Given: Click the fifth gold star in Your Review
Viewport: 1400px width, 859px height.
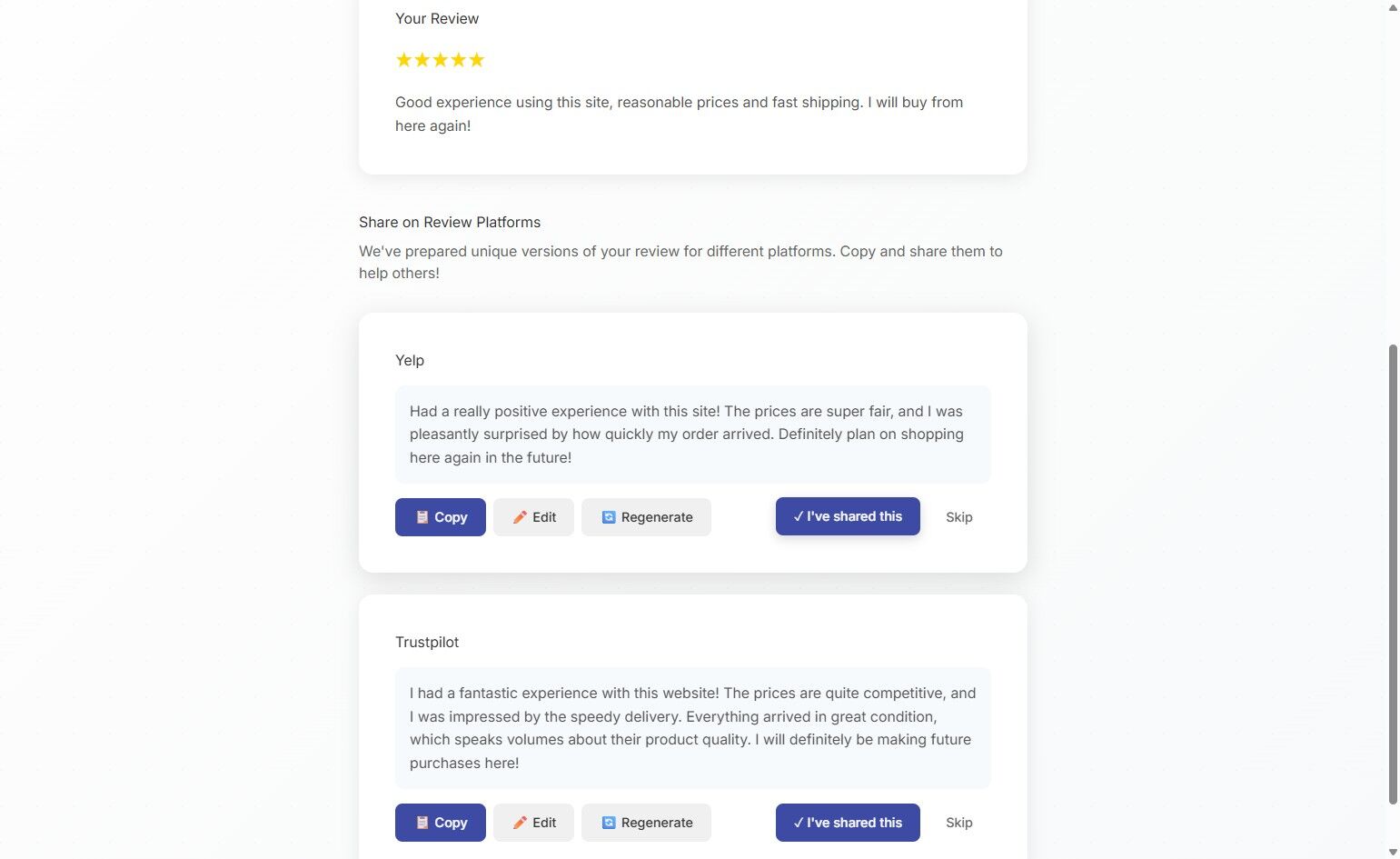Looking at the screenshot, I should [x=477, y=60].
